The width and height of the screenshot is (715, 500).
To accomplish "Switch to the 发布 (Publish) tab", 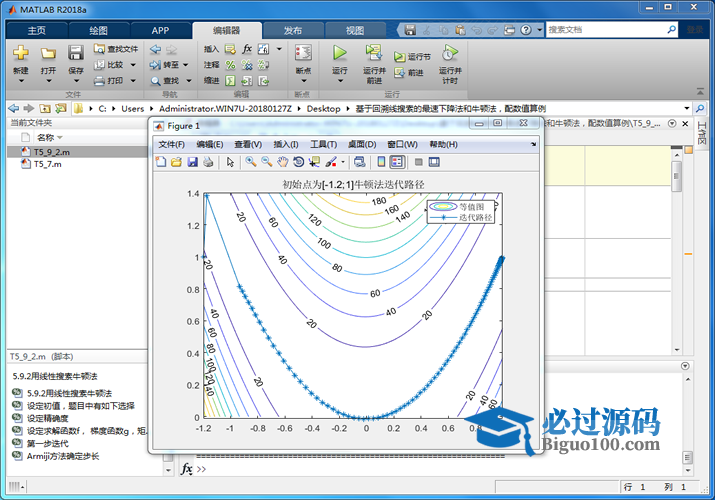I will coord(293,31).
